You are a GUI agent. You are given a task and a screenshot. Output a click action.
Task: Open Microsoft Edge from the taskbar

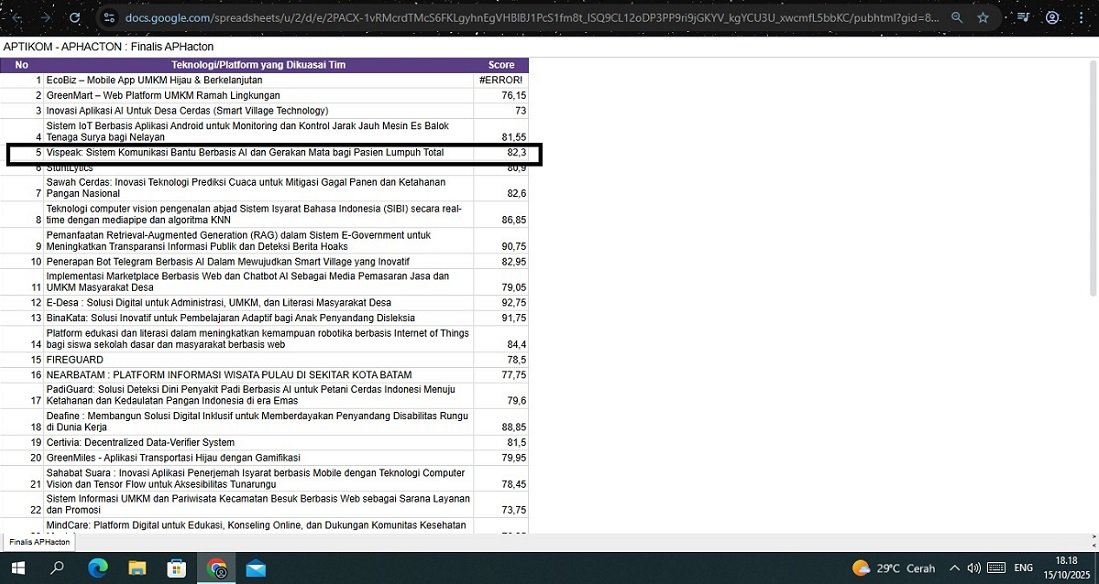pyautogui.click(x=97, y=568)
